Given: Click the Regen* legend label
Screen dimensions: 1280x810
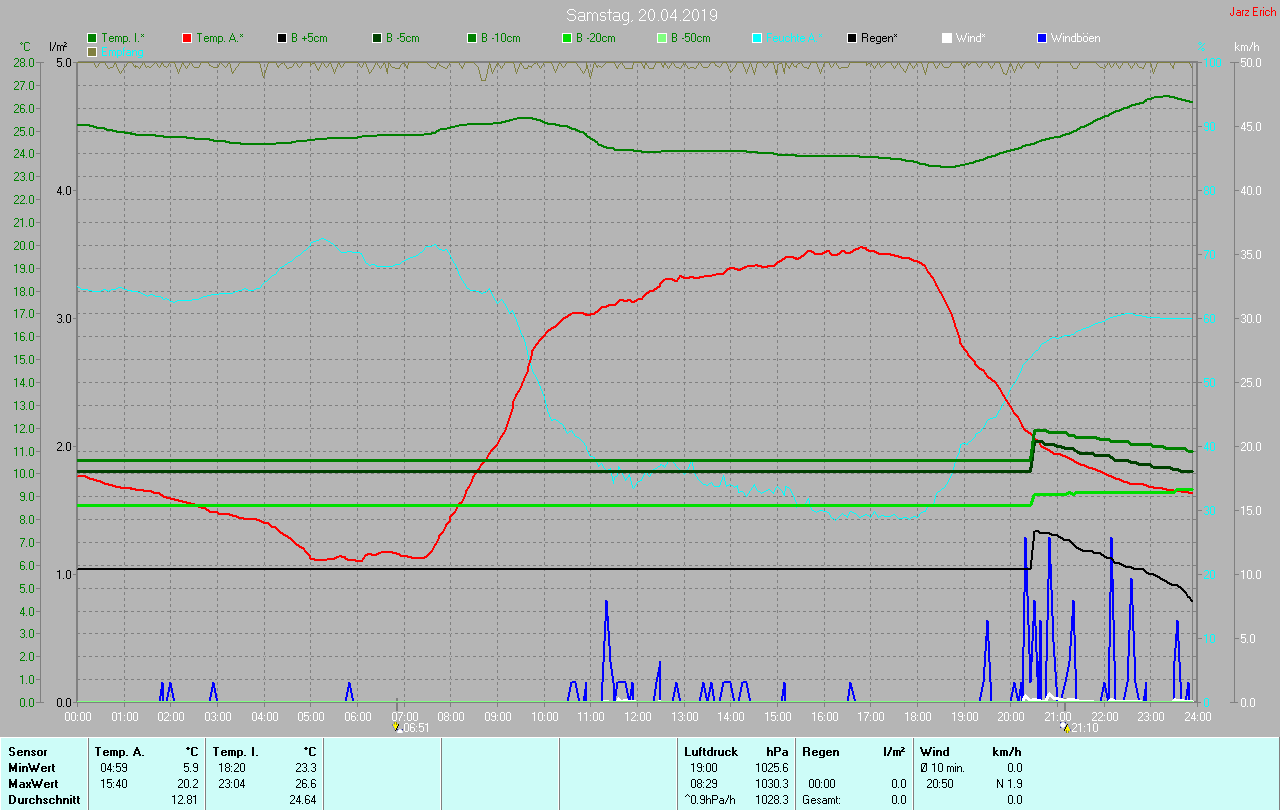Looking at the screenshot, I should pos(879,38).
